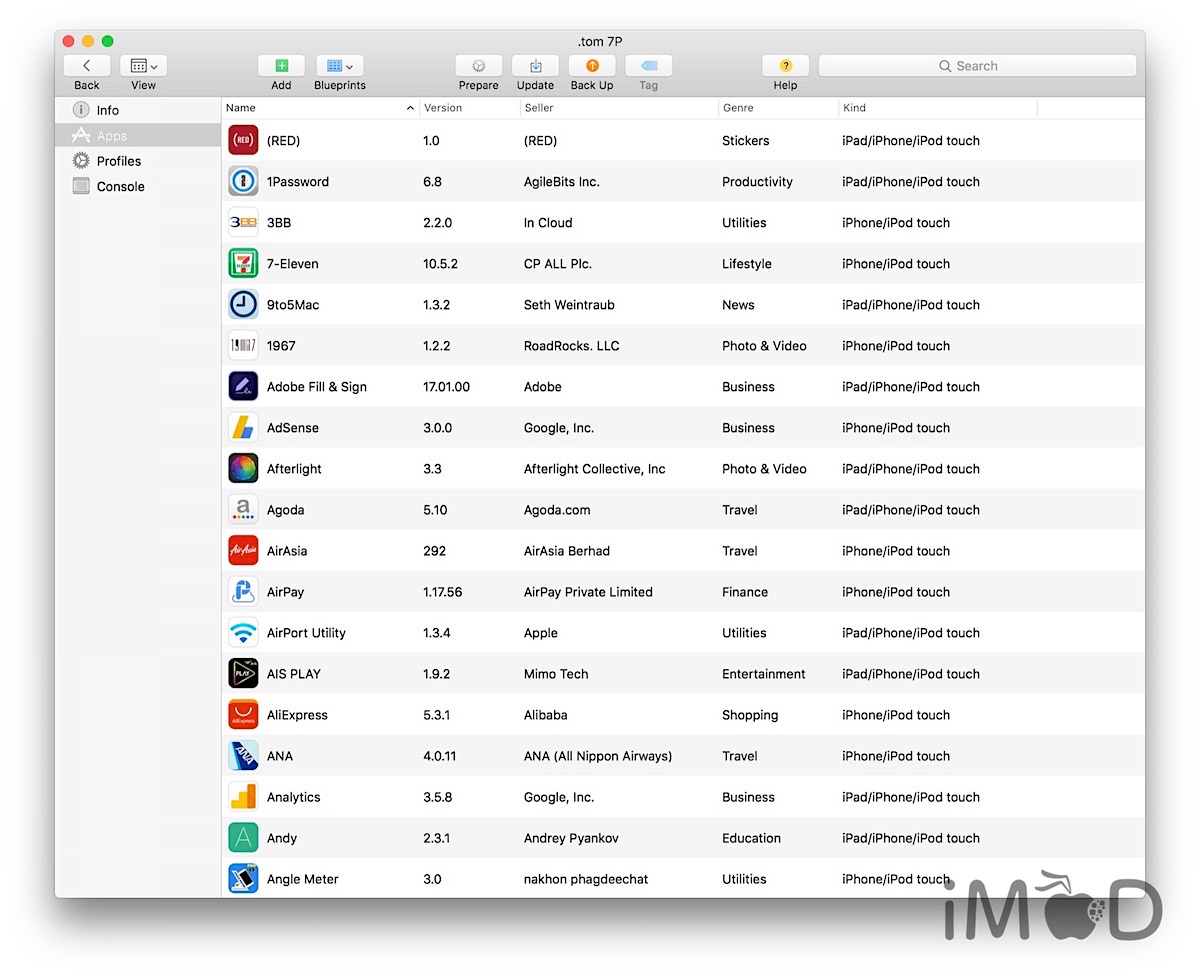
Task: Click the Version column header
Action: [468, 108]
